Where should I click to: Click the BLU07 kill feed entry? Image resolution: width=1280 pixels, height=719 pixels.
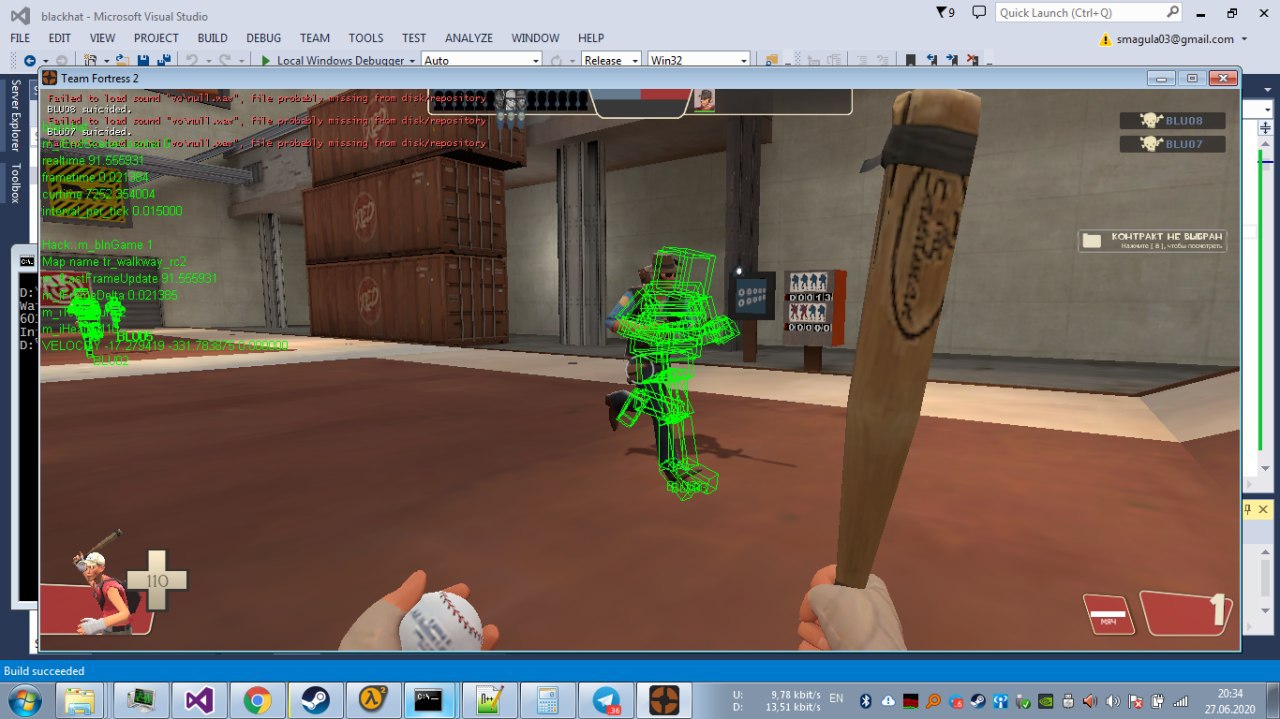[x=1172, y=144]
